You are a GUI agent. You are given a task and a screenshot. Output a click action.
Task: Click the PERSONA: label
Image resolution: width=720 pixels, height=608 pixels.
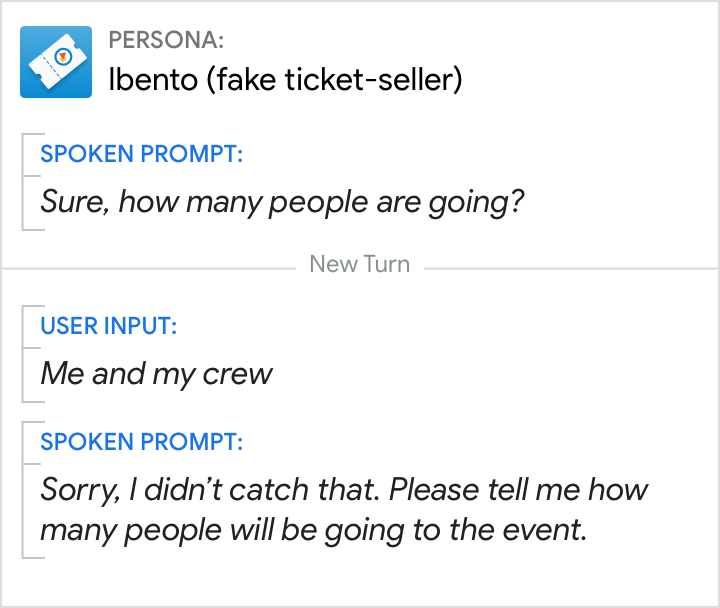pyautogui.click(x=166, y=41)
